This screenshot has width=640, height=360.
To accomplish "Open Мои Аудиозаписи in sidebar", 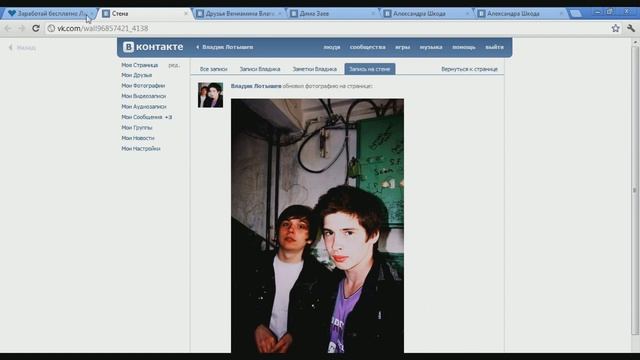I will (144, 107).
